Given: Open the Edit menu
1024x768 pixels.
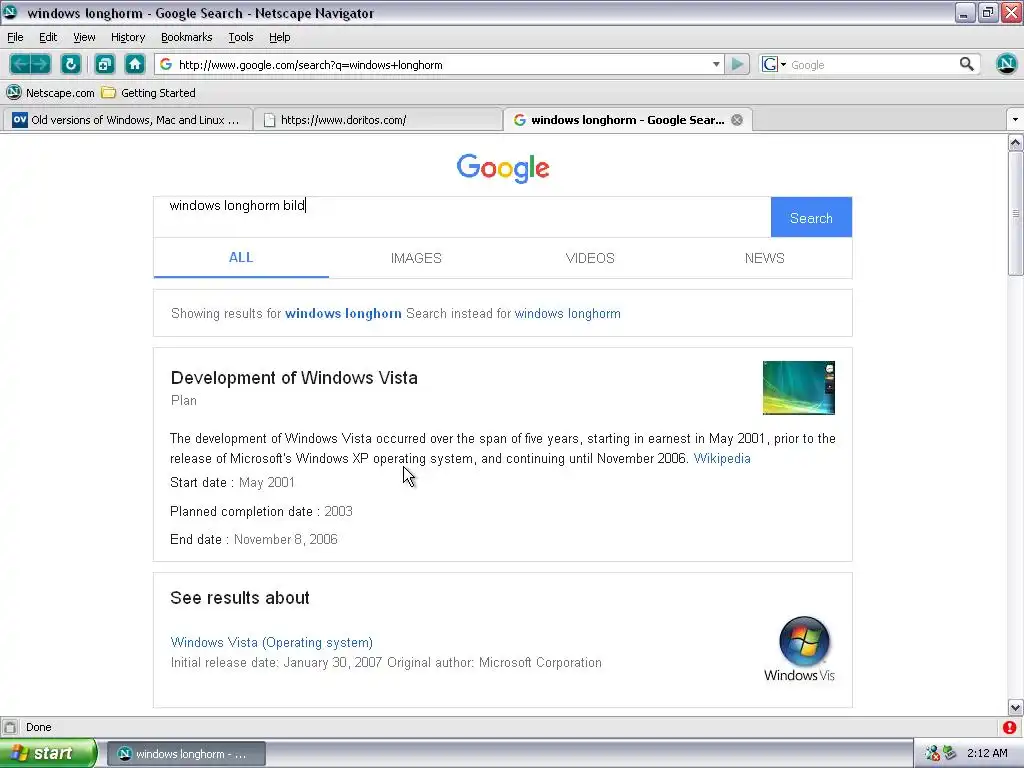Looking at the screenshot, I should (48, 37).
